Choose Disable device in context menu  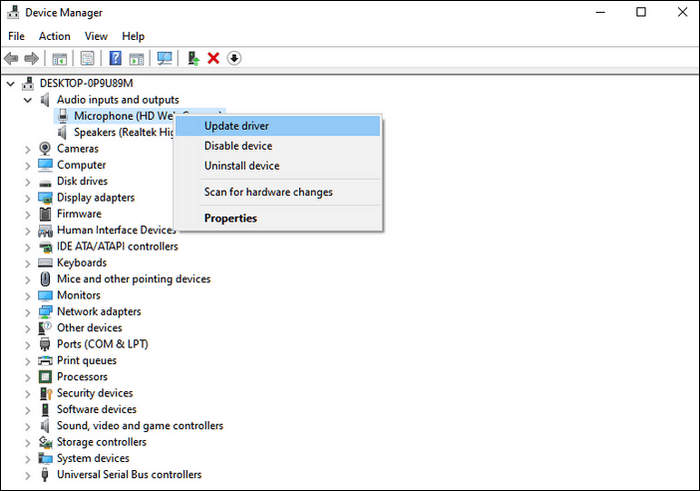pyautogui.click(x=278, y=146)
